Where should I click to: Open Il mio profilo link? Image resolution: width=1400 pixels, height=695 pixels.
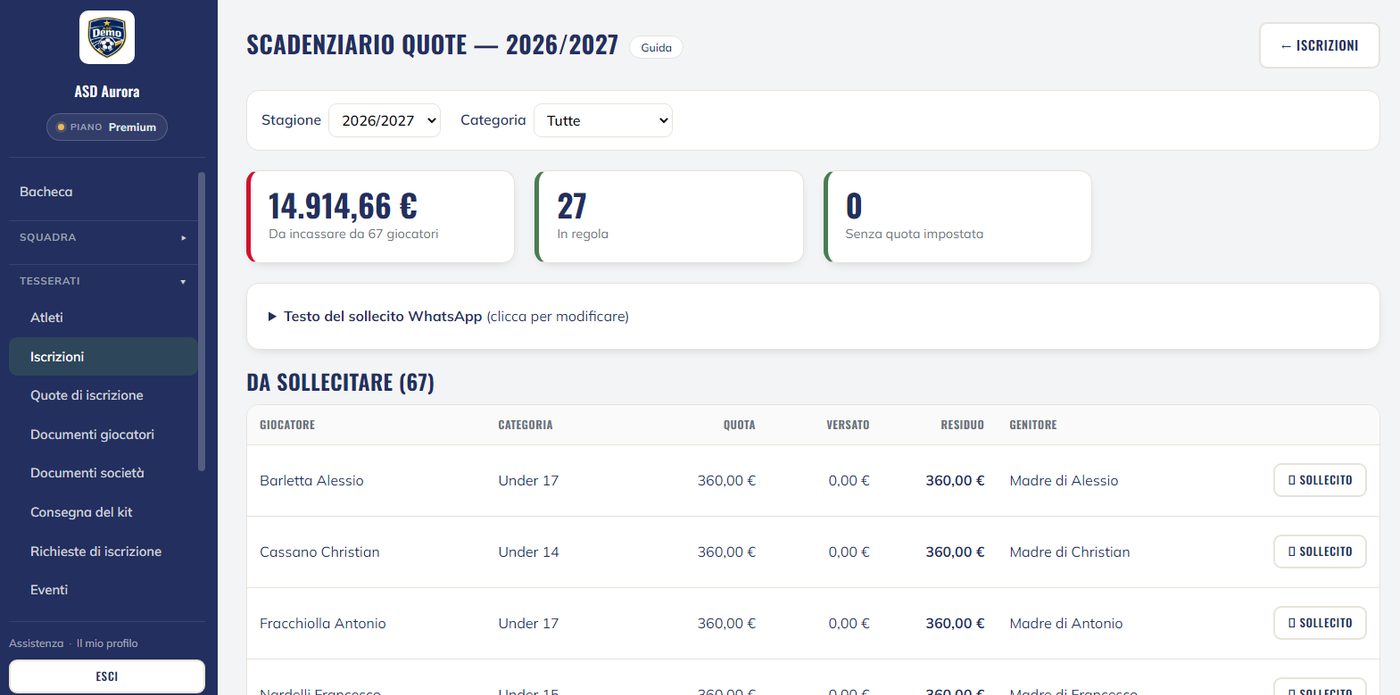pyautogui.click(x=107, y=643)
